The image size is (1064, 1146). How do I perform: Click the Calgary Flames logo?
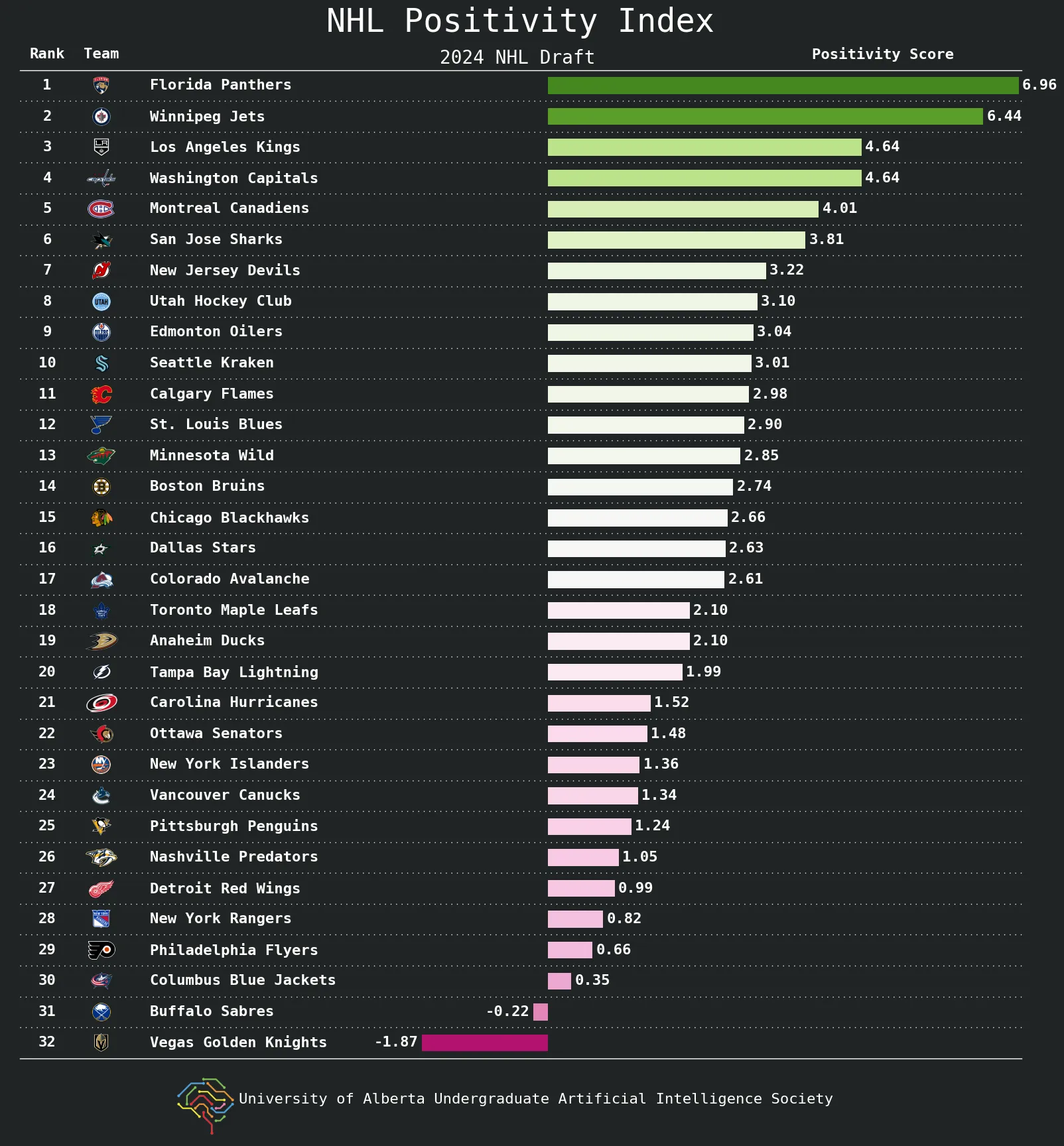(x=101, y=395)
